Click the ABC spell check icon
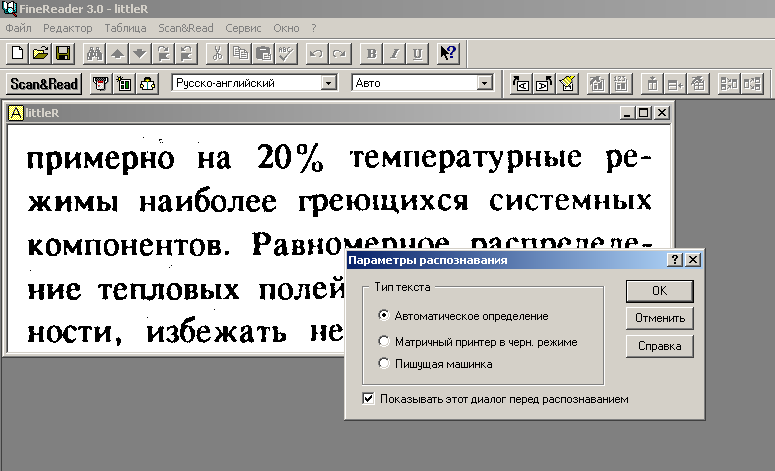 coord(286,53)
